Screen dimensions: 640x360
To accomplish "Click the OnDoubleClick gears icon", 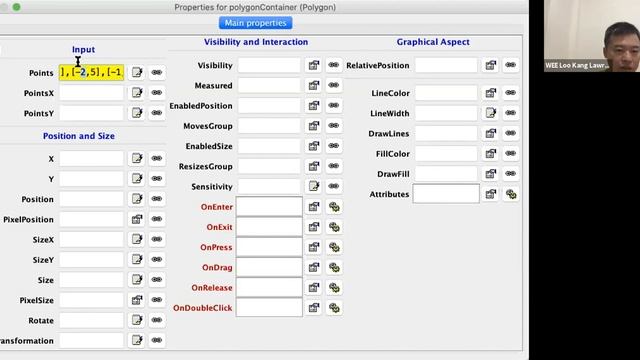I will point(334,308).
